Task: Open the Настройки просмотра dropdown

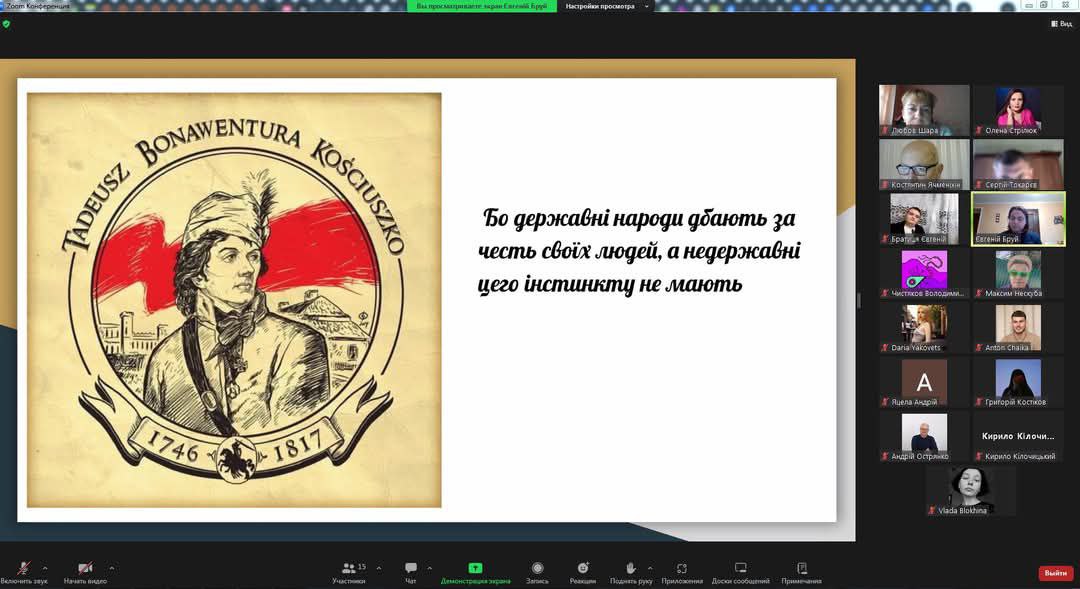Action: tap(606, 6)
